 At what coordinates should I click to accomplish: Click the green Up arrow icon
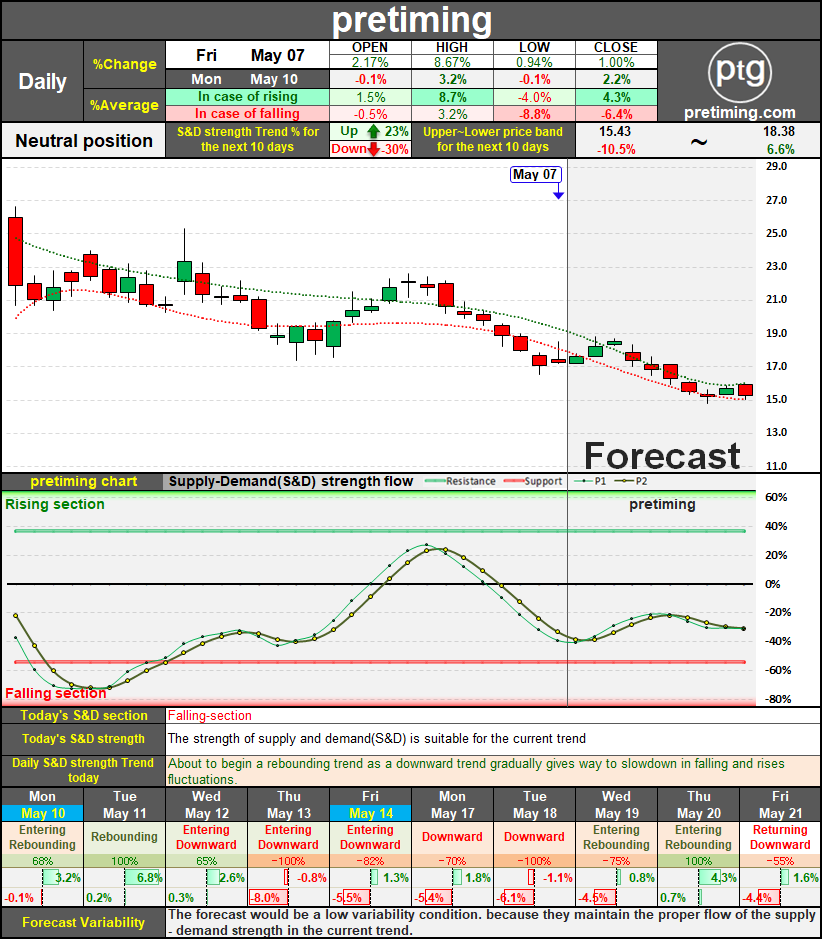(374, 132)
